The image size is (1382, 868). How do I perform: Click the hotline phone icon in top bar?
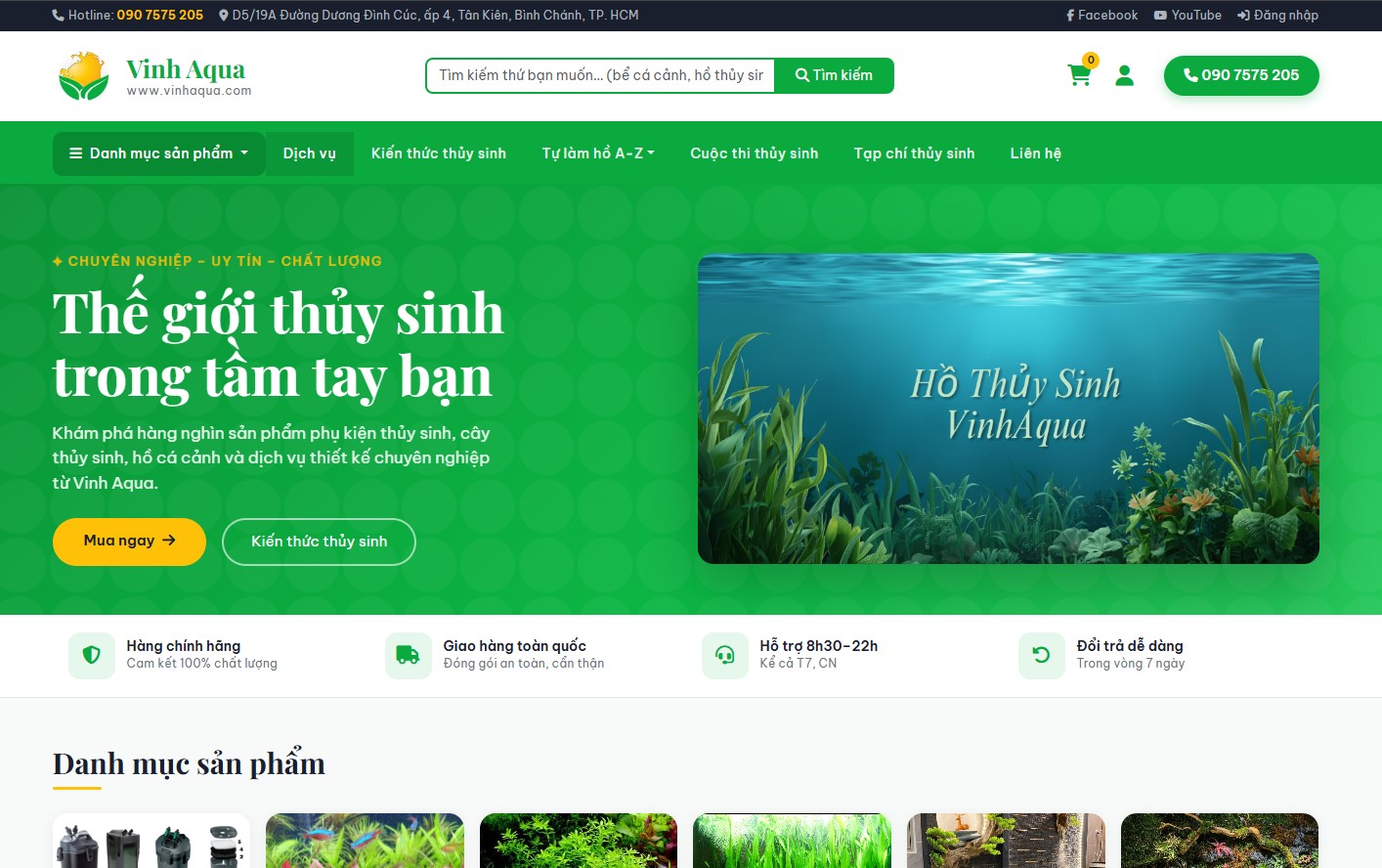pyautogui.click(x=56, y=15)
